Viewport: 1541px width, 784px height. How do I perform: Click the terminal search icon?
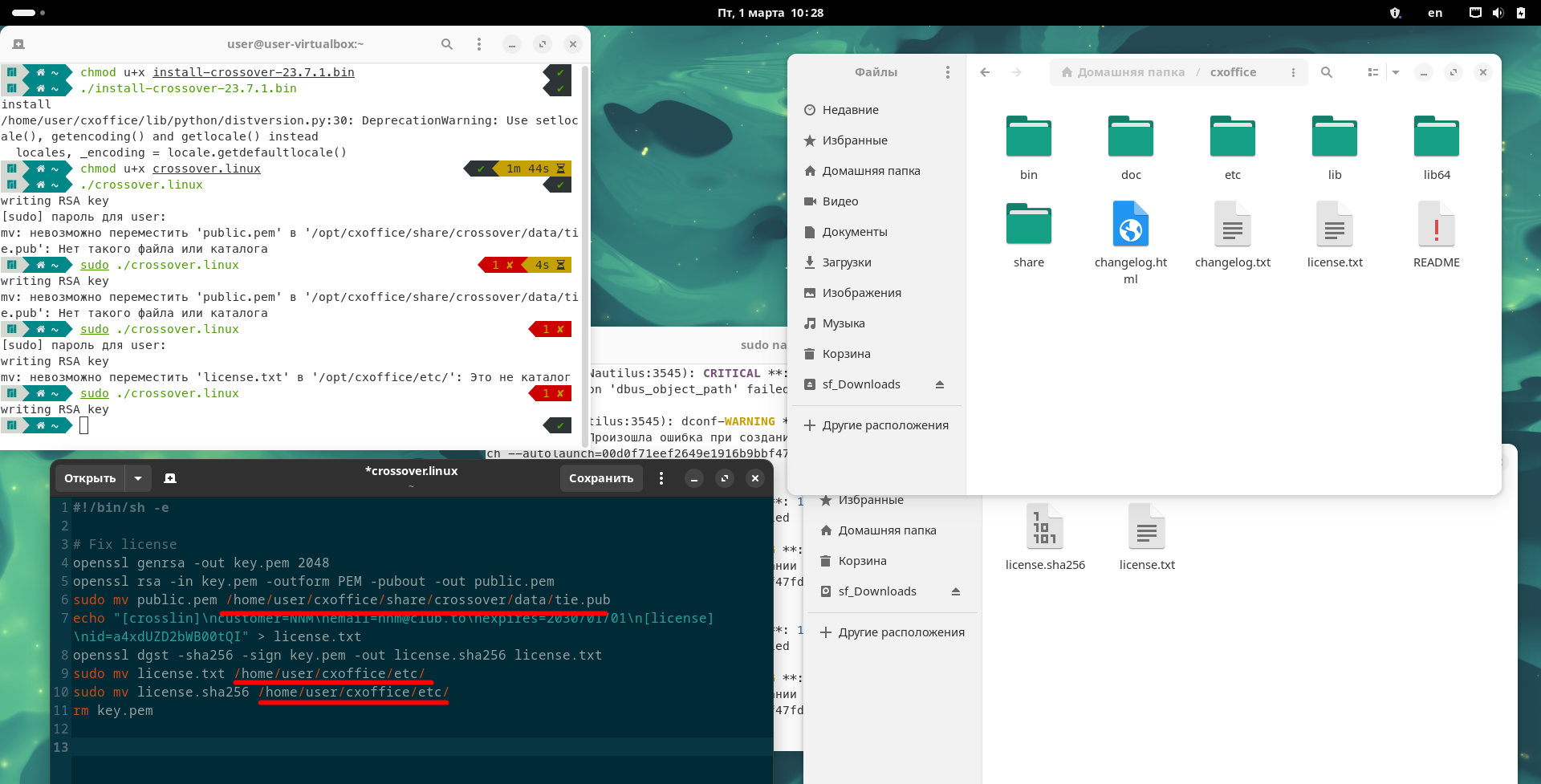(447, 44)
